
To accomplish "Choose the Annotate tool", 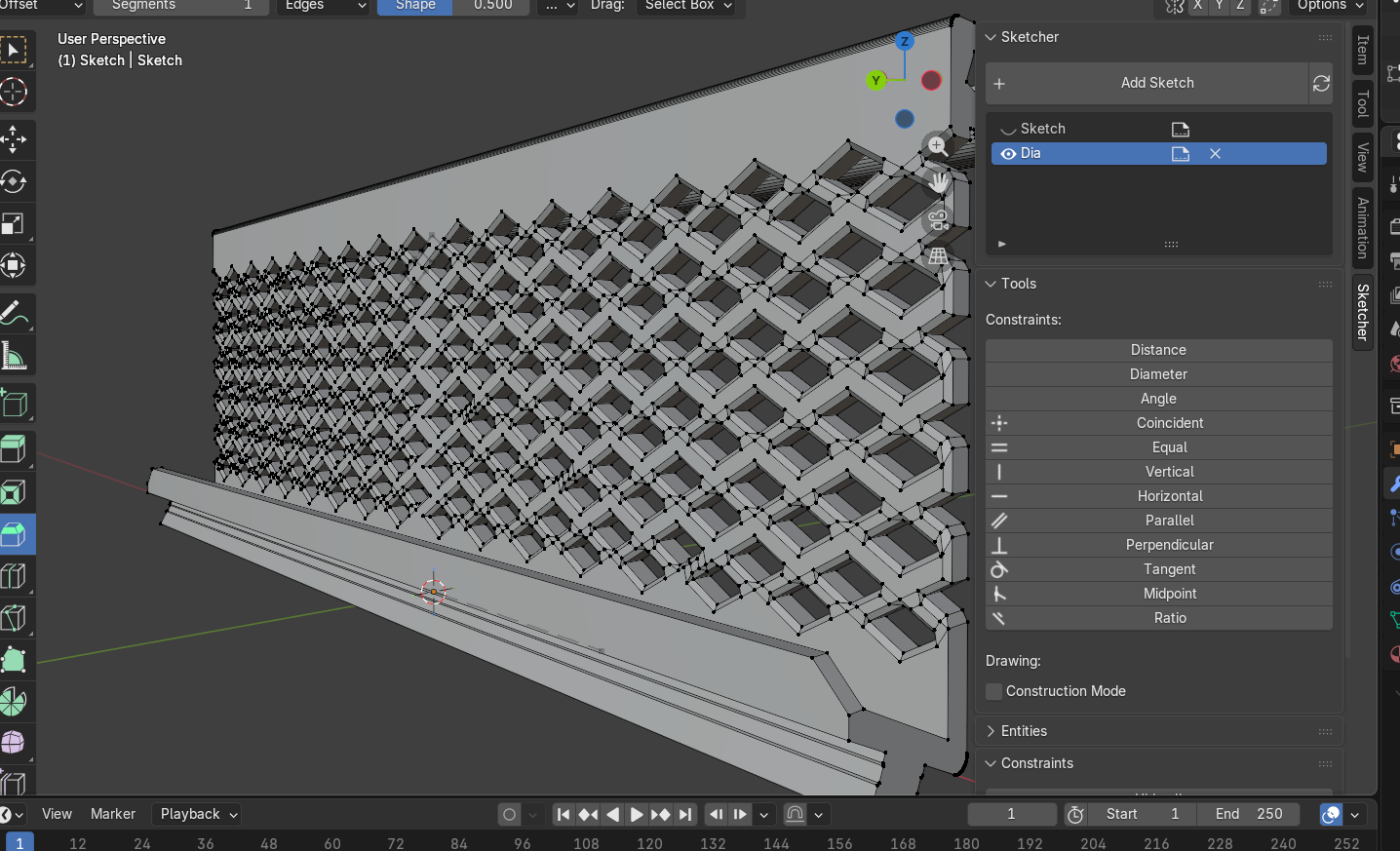I will 14,314.
